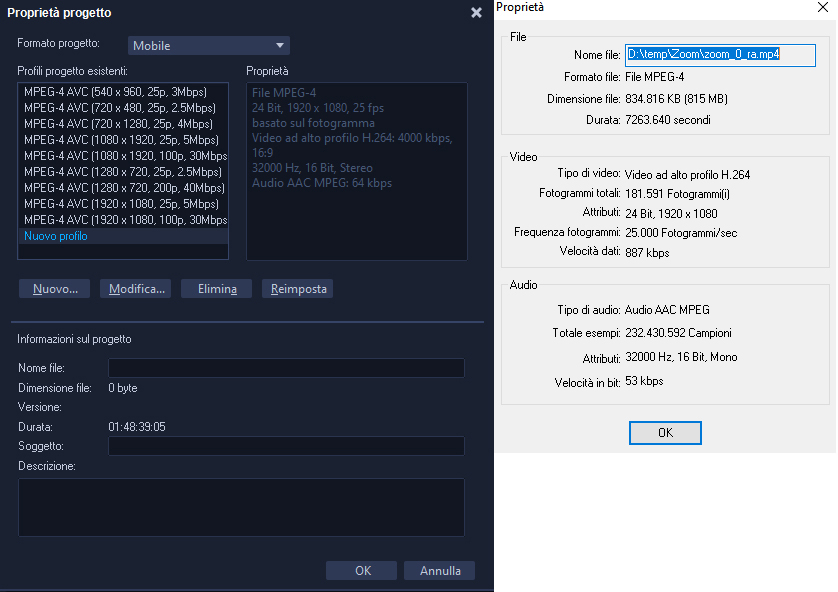Image resolution: width=838 pixels, height=592 pixels.
Task: Click the Audio AAC MPEG value in the file window
Action: (x=667, y=310)
